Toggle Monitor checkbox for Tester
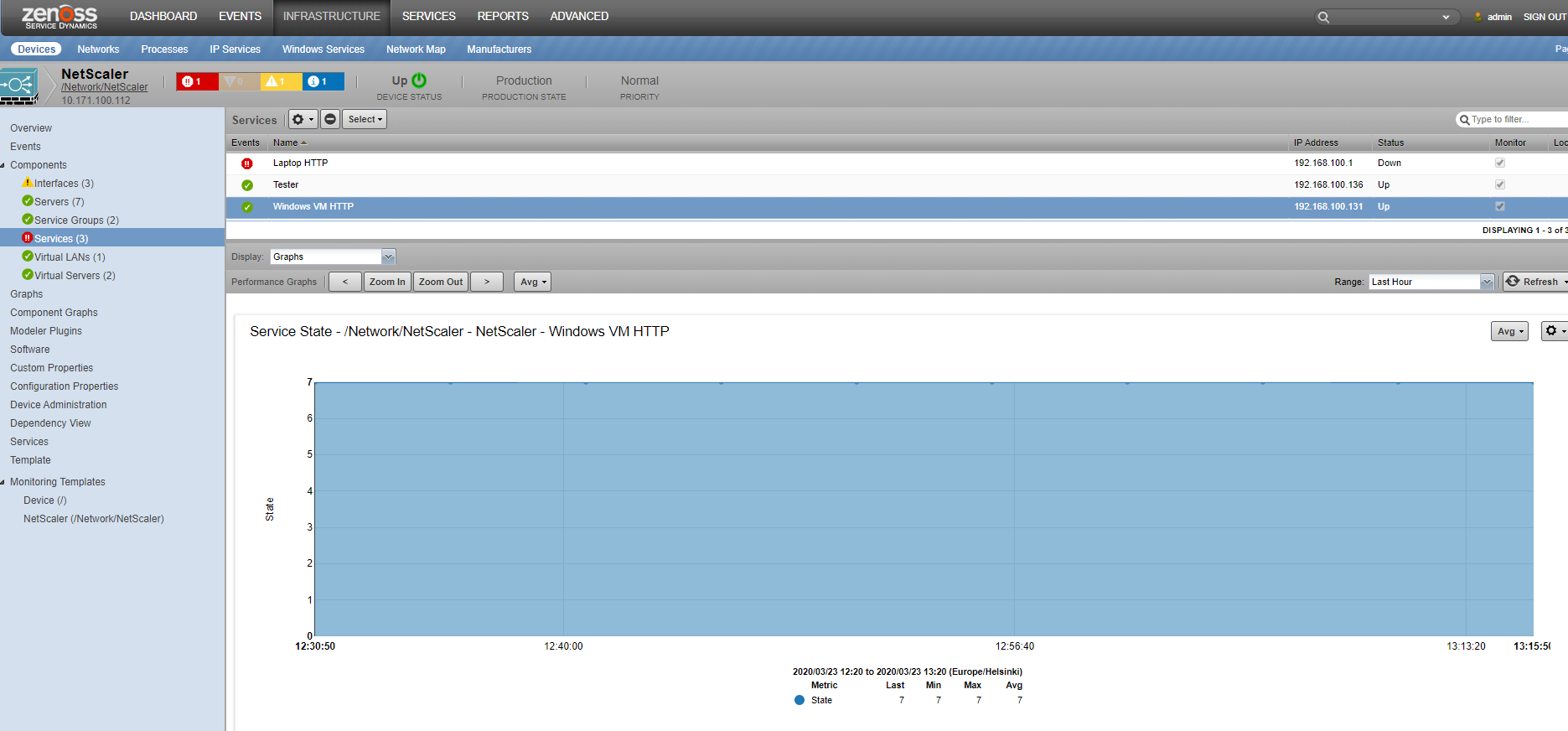Viewport: 1568px width, 731px height. coord(1500,184)
